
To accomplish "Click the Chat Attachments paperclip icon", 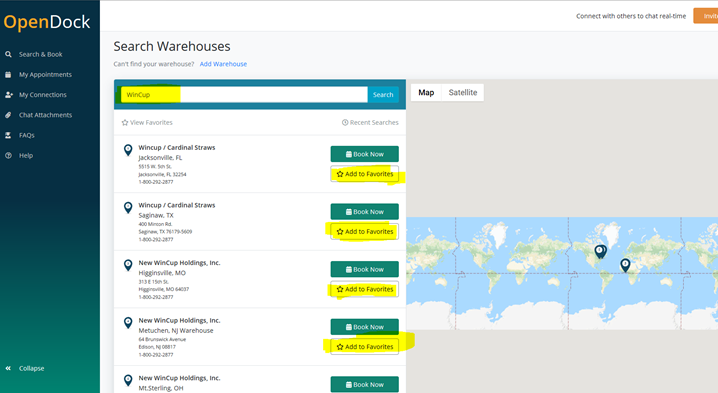I will click(8, 115).
